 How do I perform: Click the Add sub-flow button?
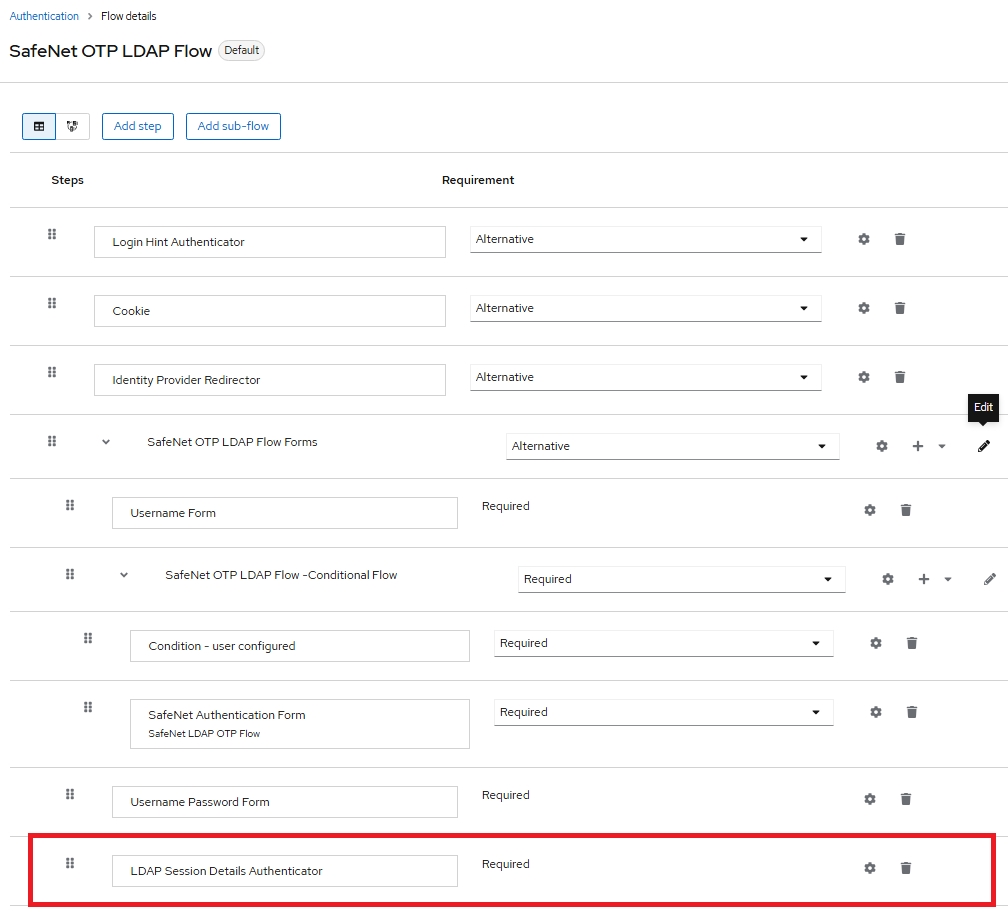click(233, 127)
